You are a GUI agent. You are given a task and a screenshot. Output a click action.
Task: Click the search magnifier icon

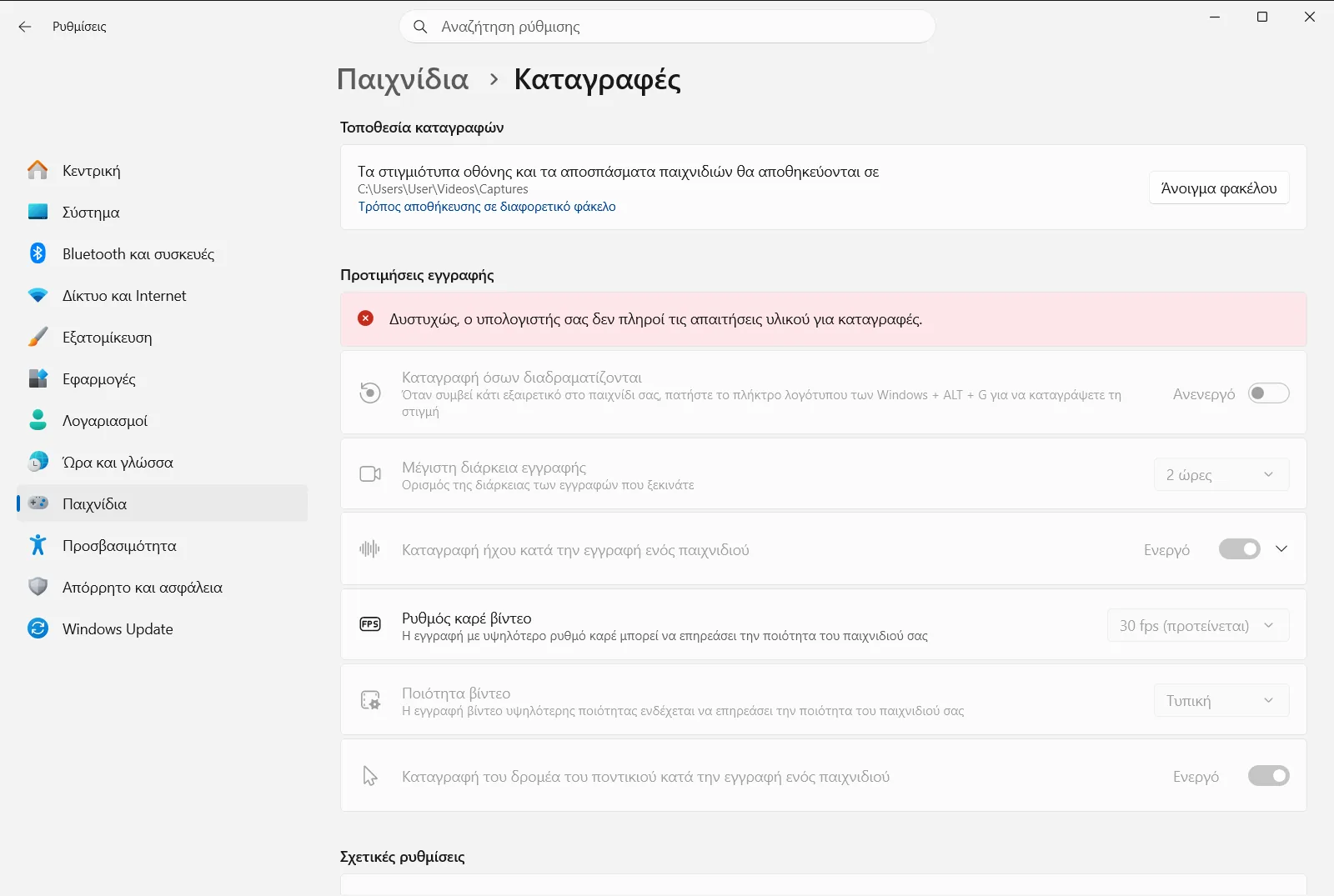421,27
